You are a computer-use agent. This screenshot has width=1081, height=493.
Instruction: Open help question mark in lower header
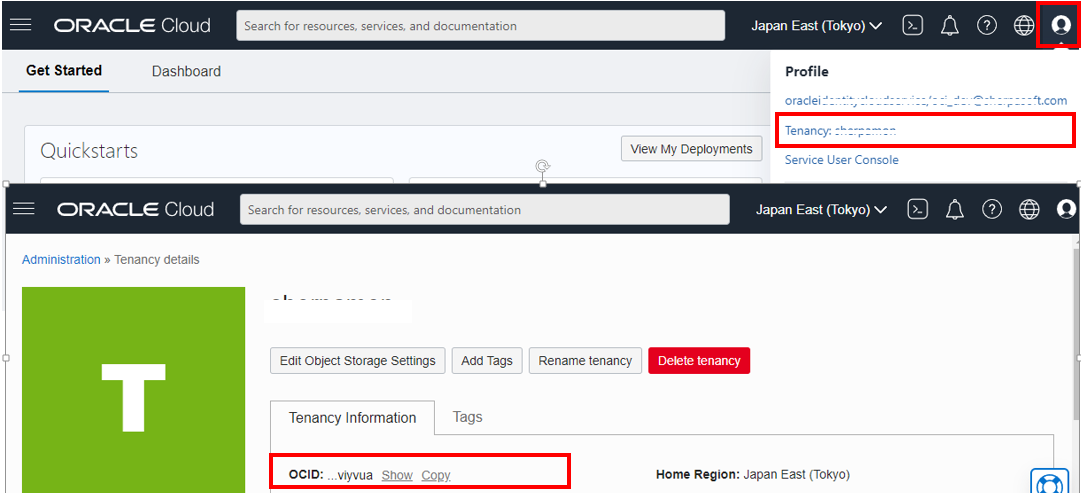coord(992,209)
